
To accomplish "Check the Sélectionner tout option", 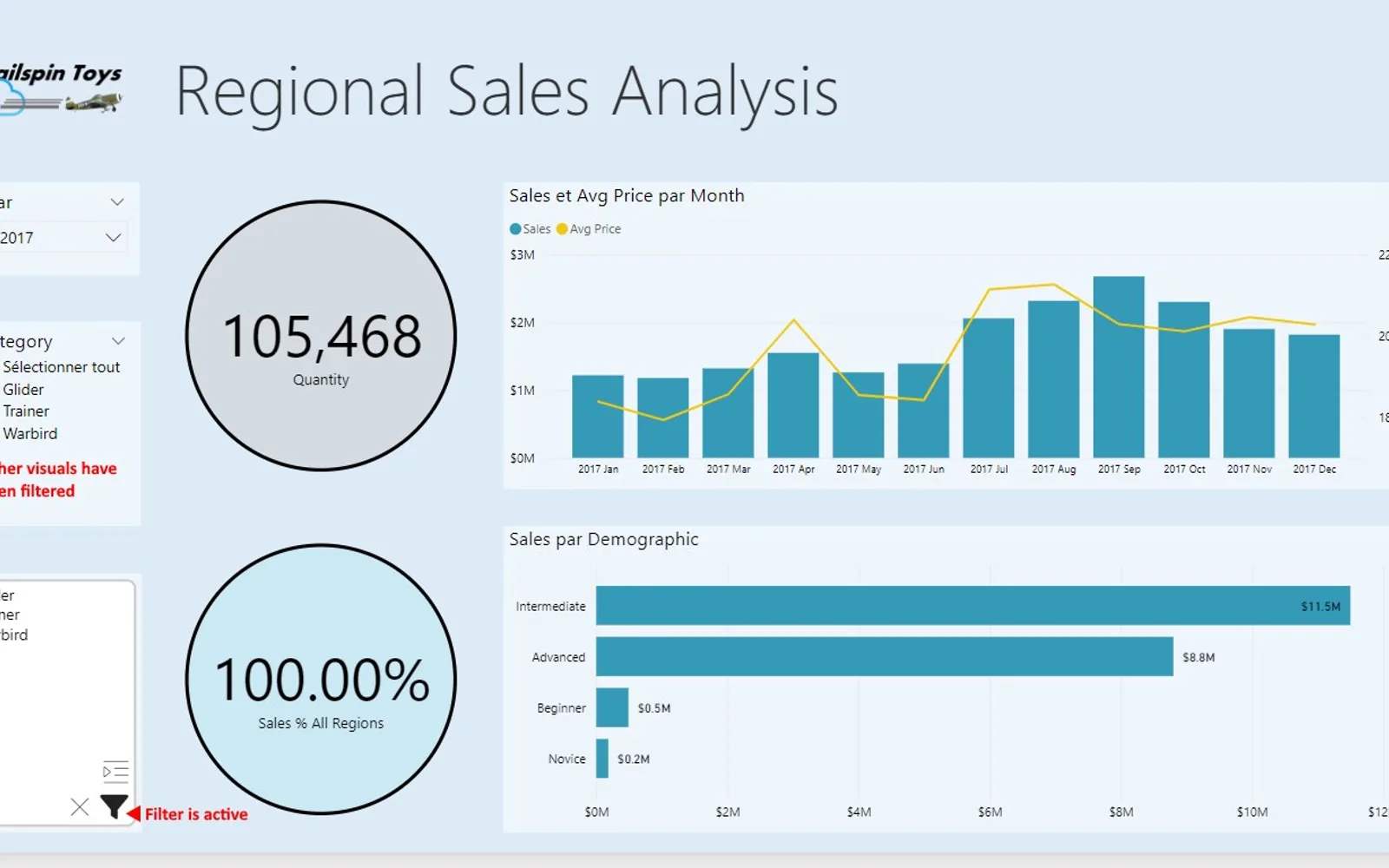I will pos(62,367).
